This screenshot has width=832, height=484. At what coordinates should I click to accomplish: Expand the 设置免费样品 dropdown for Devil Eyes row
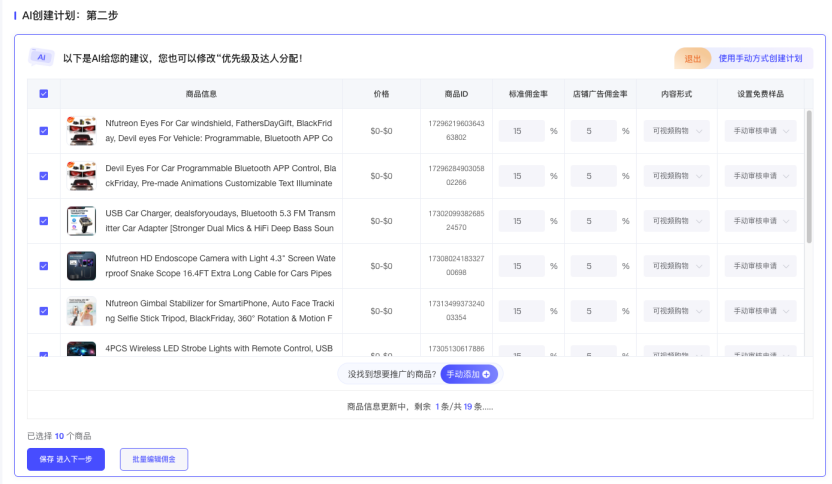click(761, 176)
